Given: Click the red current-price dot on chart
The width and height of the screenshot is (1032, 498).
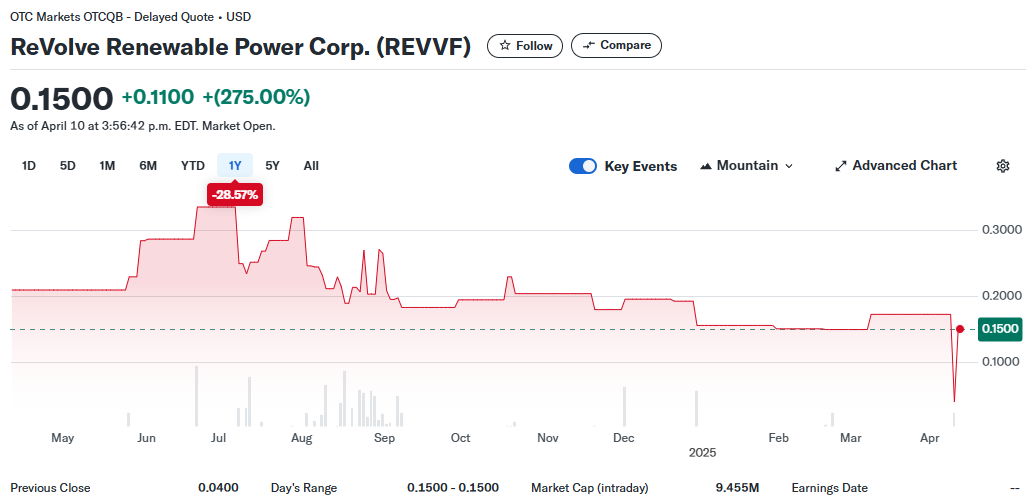Looking at the screenshot, I should 960,329.
